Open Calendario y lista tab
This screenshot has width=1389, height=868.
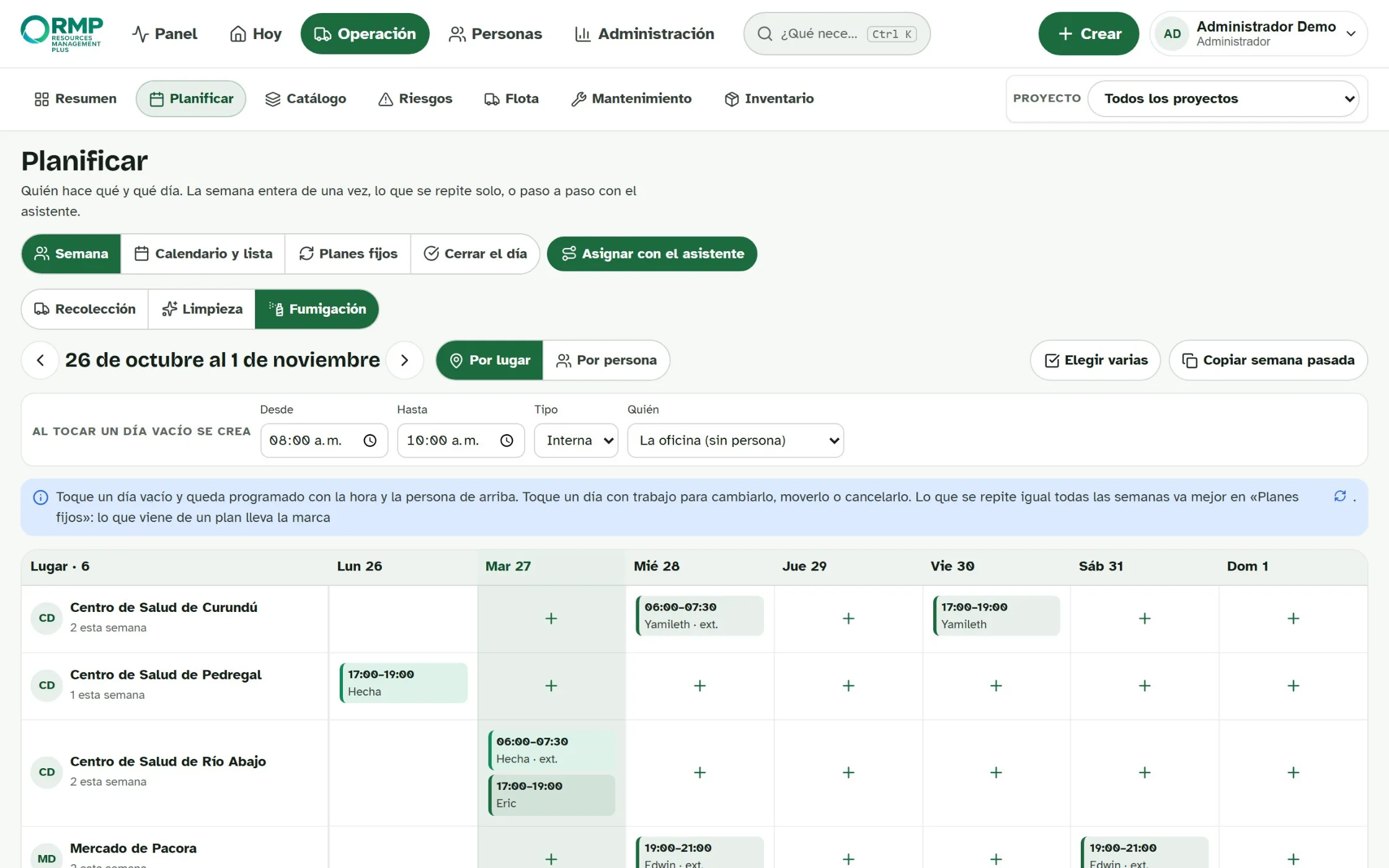[203, 254]
